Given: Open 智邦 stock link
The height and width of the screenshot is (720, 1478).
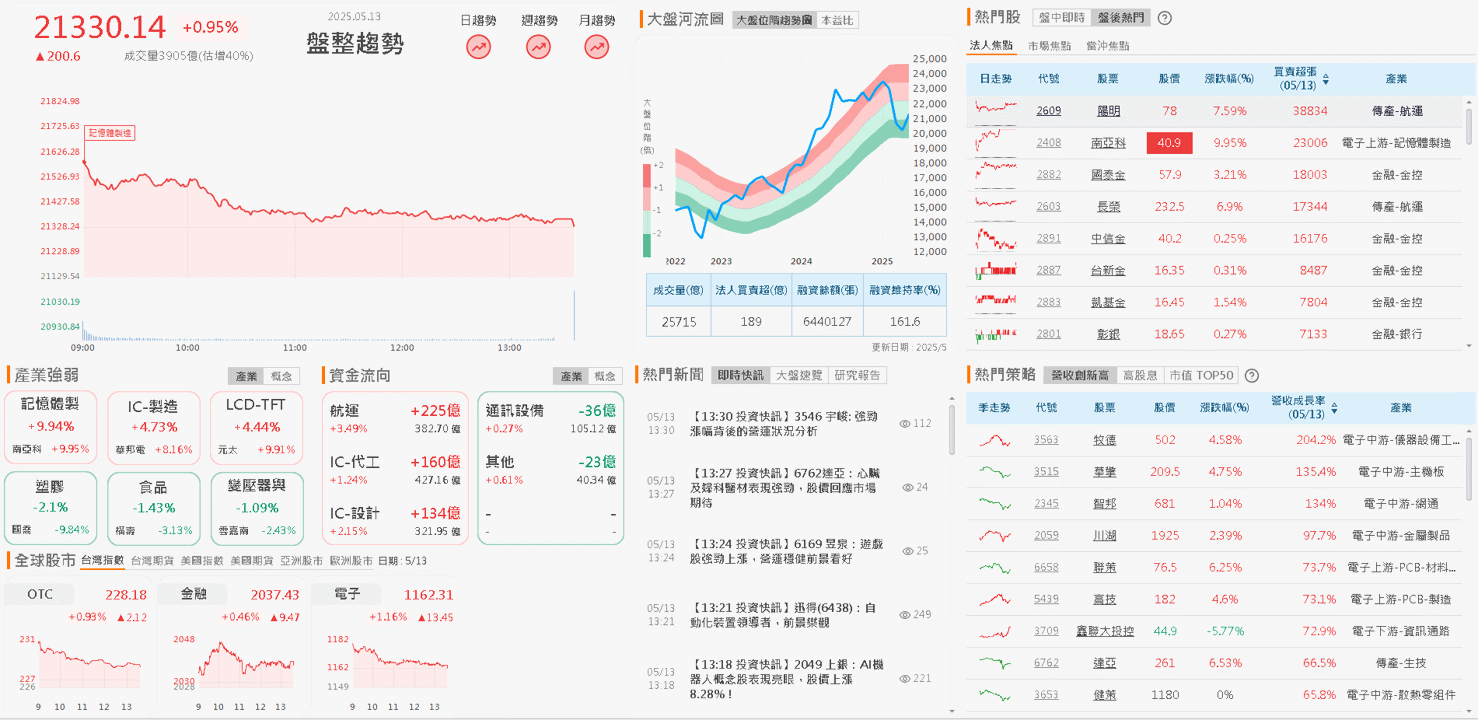Looking at the screenshot, I should [1104, 504].
